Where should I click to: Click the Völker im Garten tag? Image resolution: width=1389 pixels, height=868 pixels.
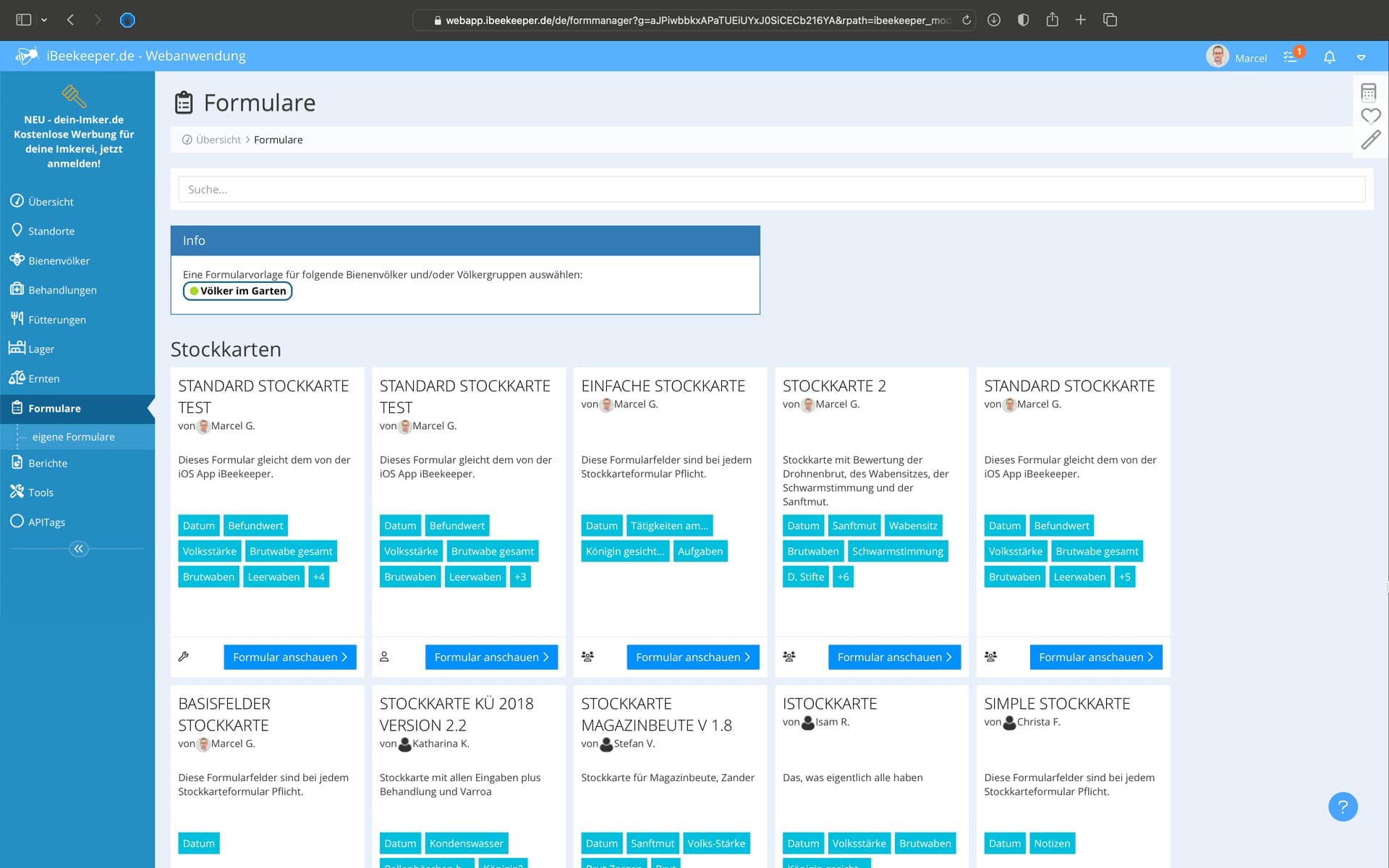(x=237, y=291)
